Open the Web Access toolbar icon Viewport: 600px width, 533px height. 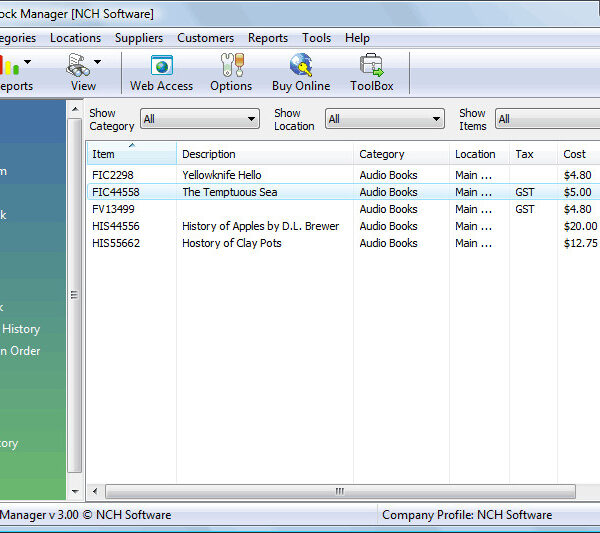[x=161, y=65]
